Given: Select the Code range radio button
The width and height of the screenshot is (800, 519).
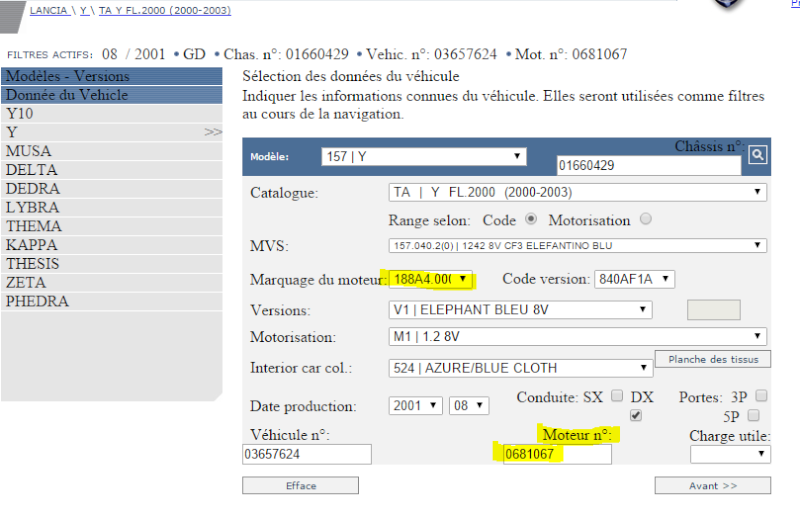Looking at the screenshot, I should pos(531,219).
